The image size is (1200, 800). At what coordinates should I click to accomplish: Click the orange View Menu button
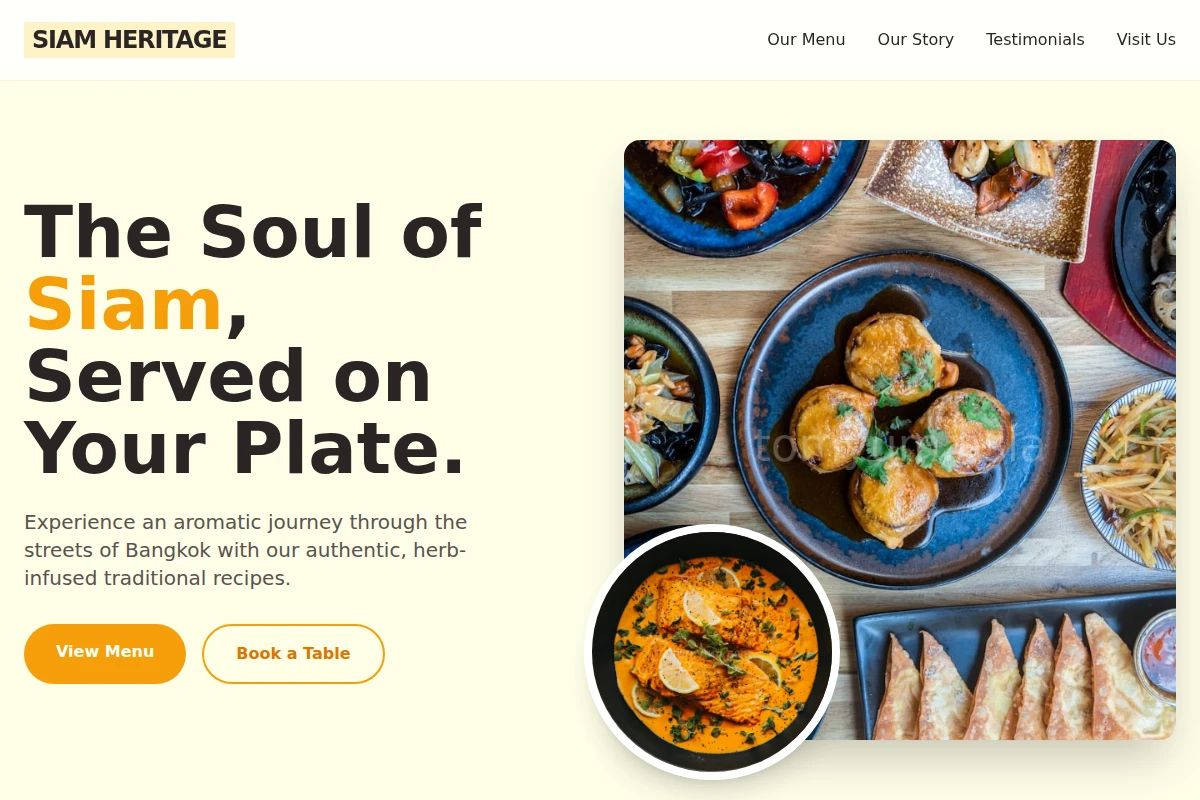point(105,653)
